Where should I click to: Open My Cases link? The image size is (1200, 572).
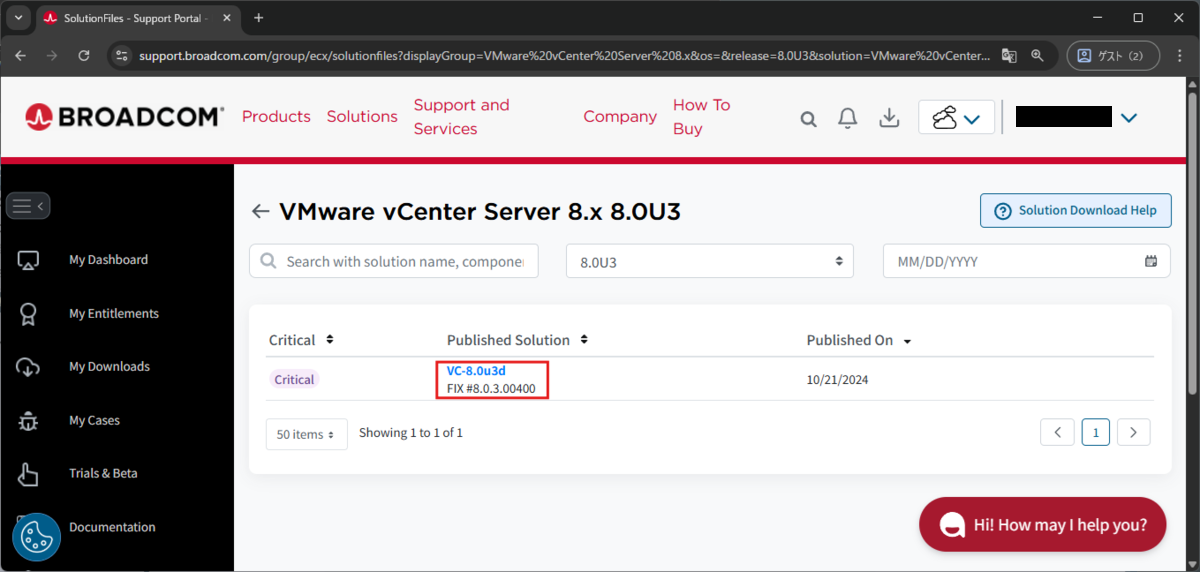pos(94,420)
